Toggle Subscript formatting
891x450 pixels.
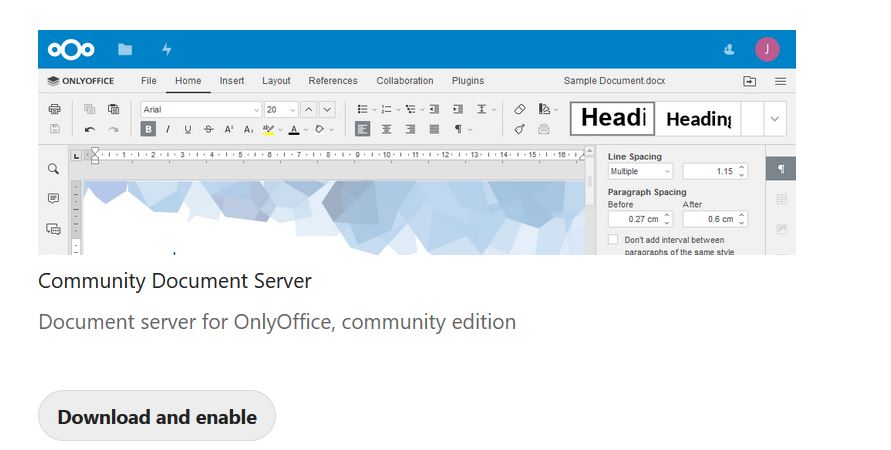248,130
